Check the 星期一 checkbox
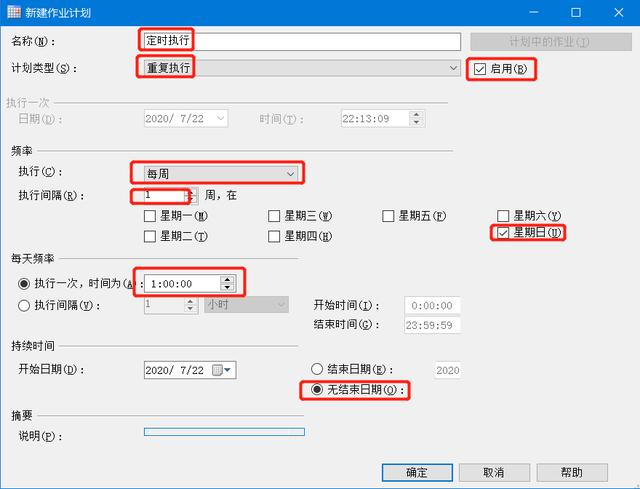 [x=150, y=216]
